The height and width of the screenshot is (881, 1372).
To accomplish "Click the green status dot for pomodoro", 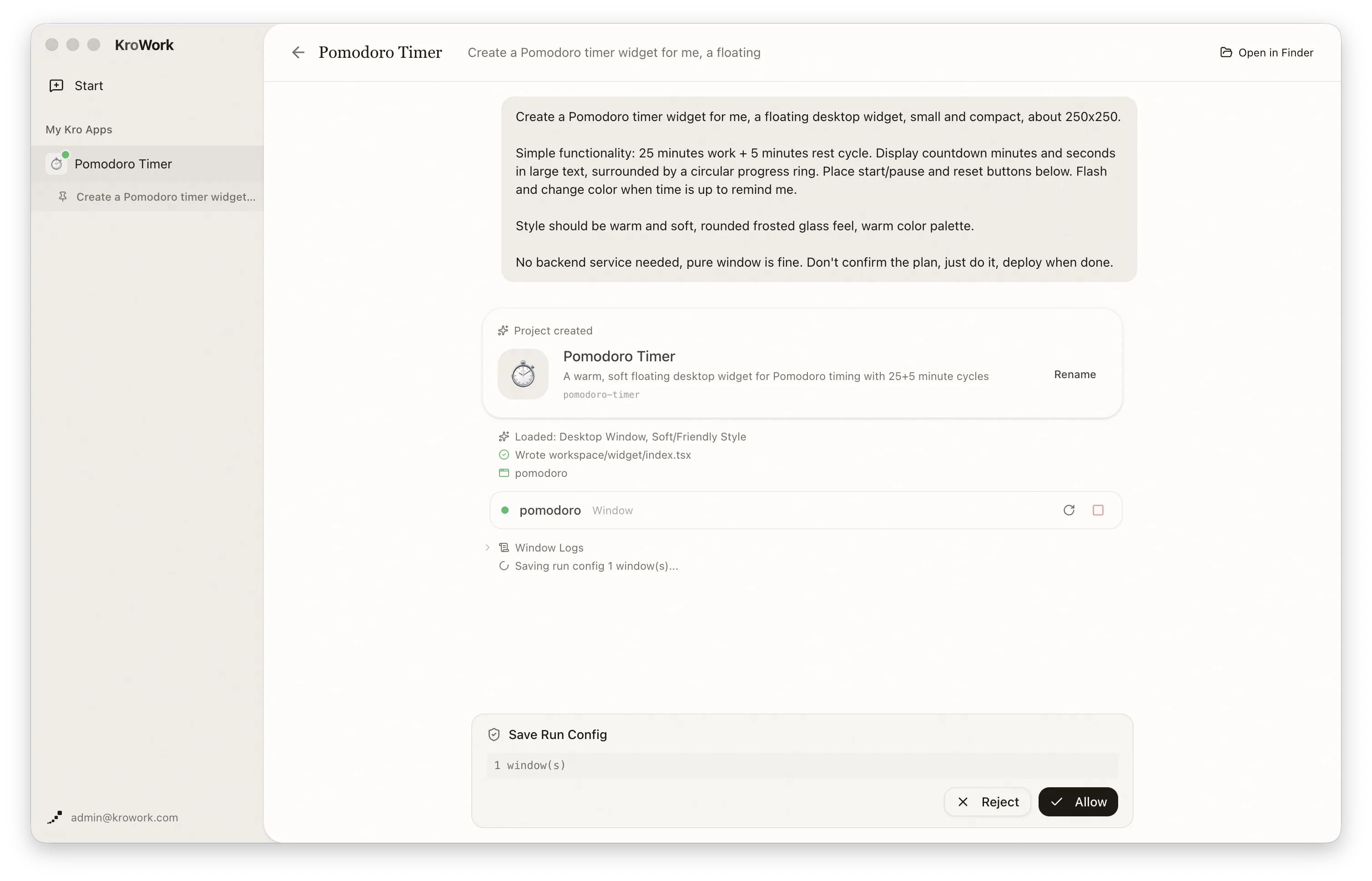I will 504,510.
